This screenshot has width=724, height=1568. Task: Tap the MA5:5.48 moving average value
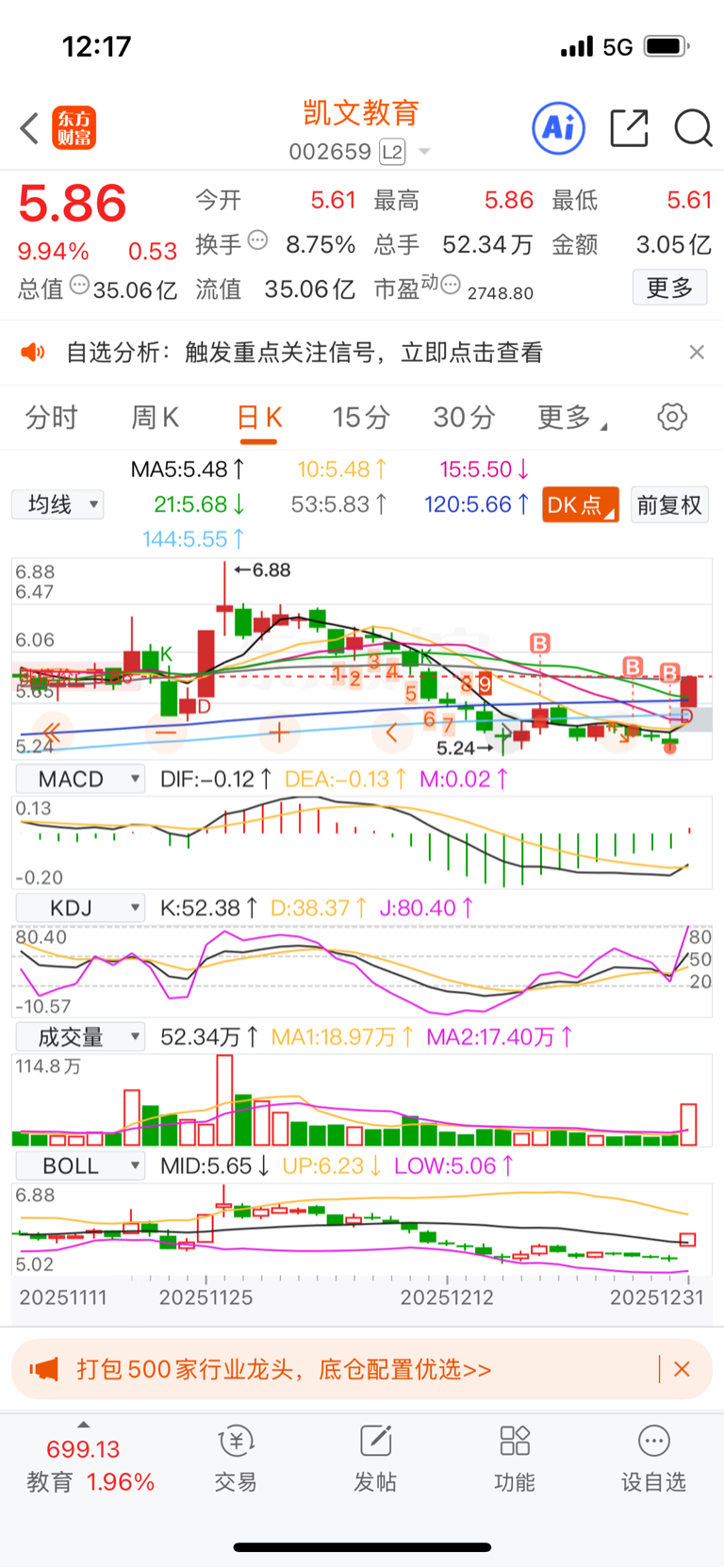point(188,469)
